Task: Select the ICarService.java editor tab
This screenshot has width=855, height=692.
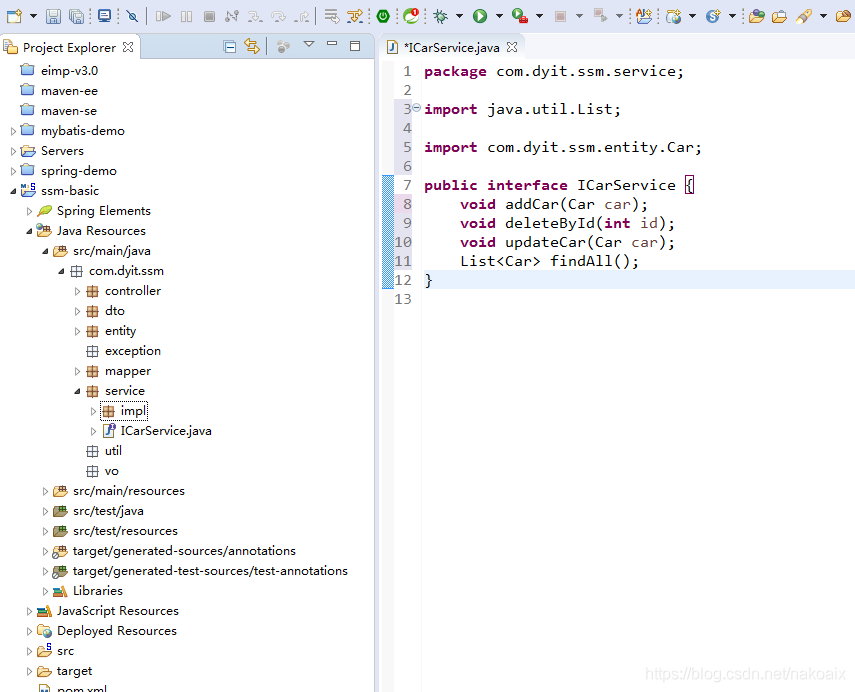Action: pos(450,47)
